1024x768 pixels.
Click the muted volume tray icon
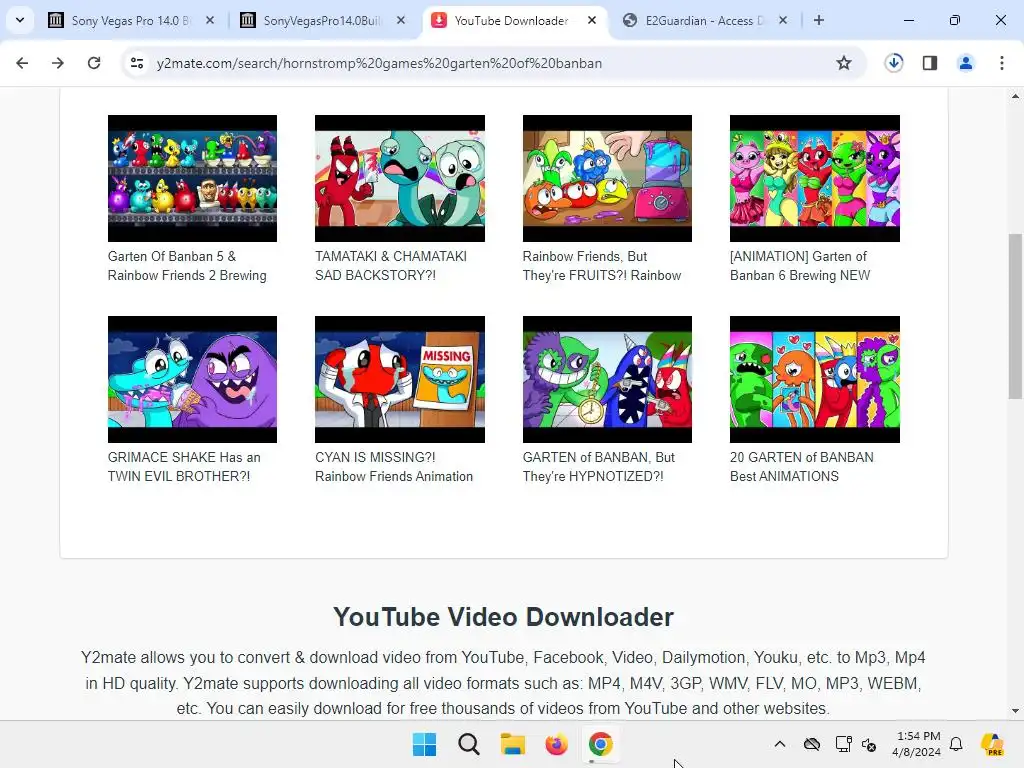pyautogui.click(x=869, y=744)
